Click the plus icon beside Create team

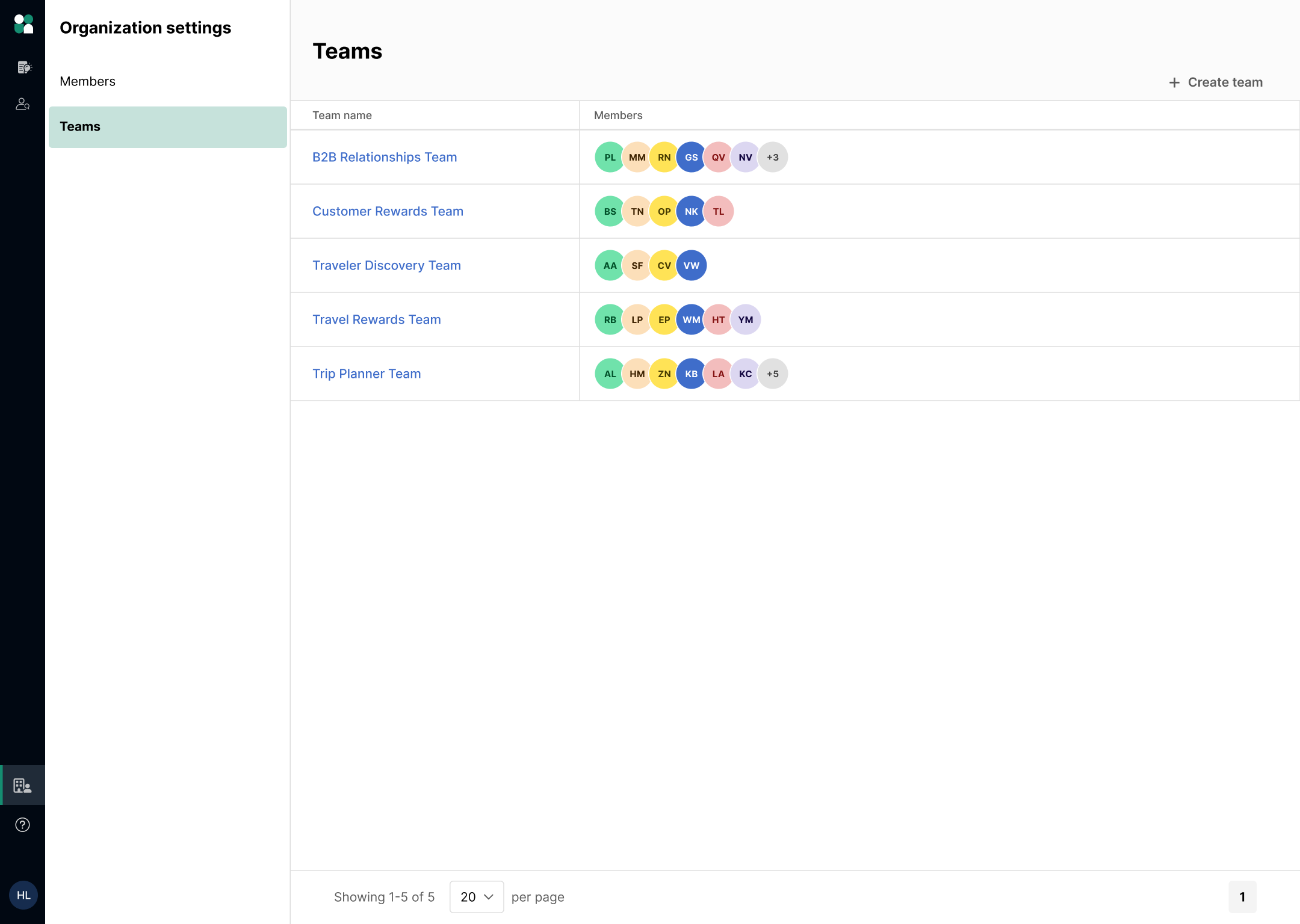pos(1174,82)
